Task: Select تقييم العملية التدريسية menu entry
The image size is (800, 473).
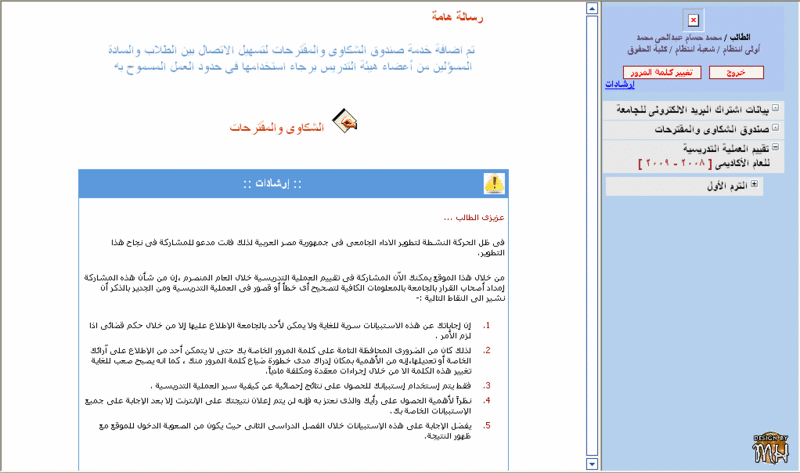Action: (x=726, y=149)
